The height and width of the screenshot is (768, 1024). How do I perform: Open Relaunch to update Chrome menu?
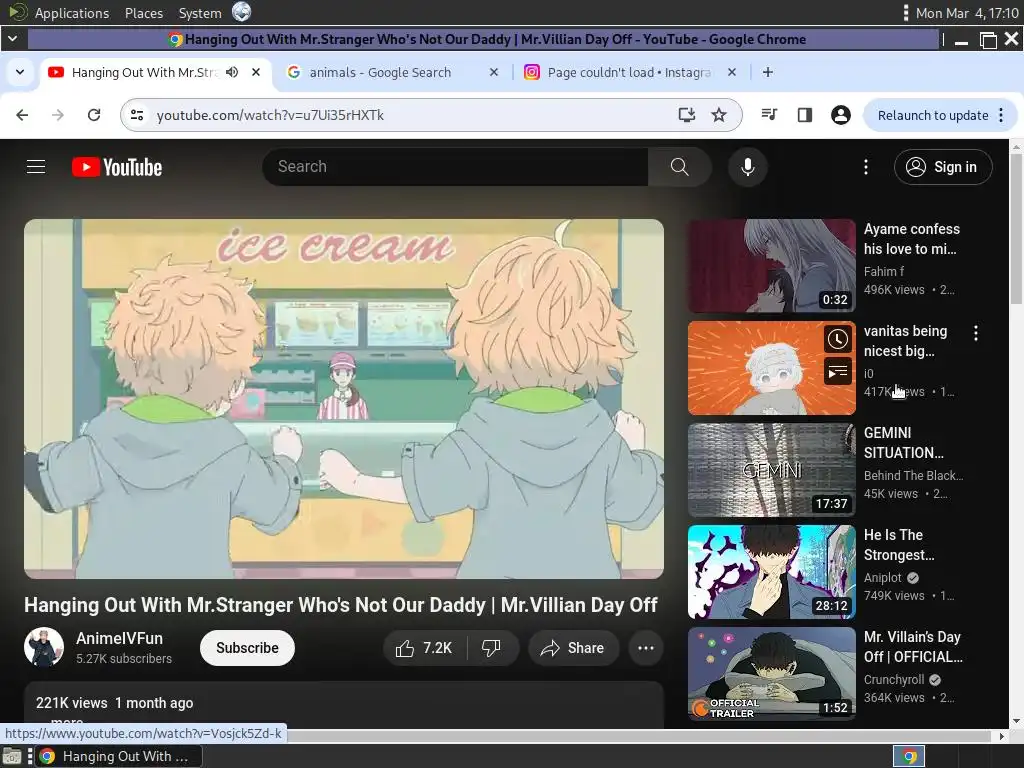coord(940,115)
